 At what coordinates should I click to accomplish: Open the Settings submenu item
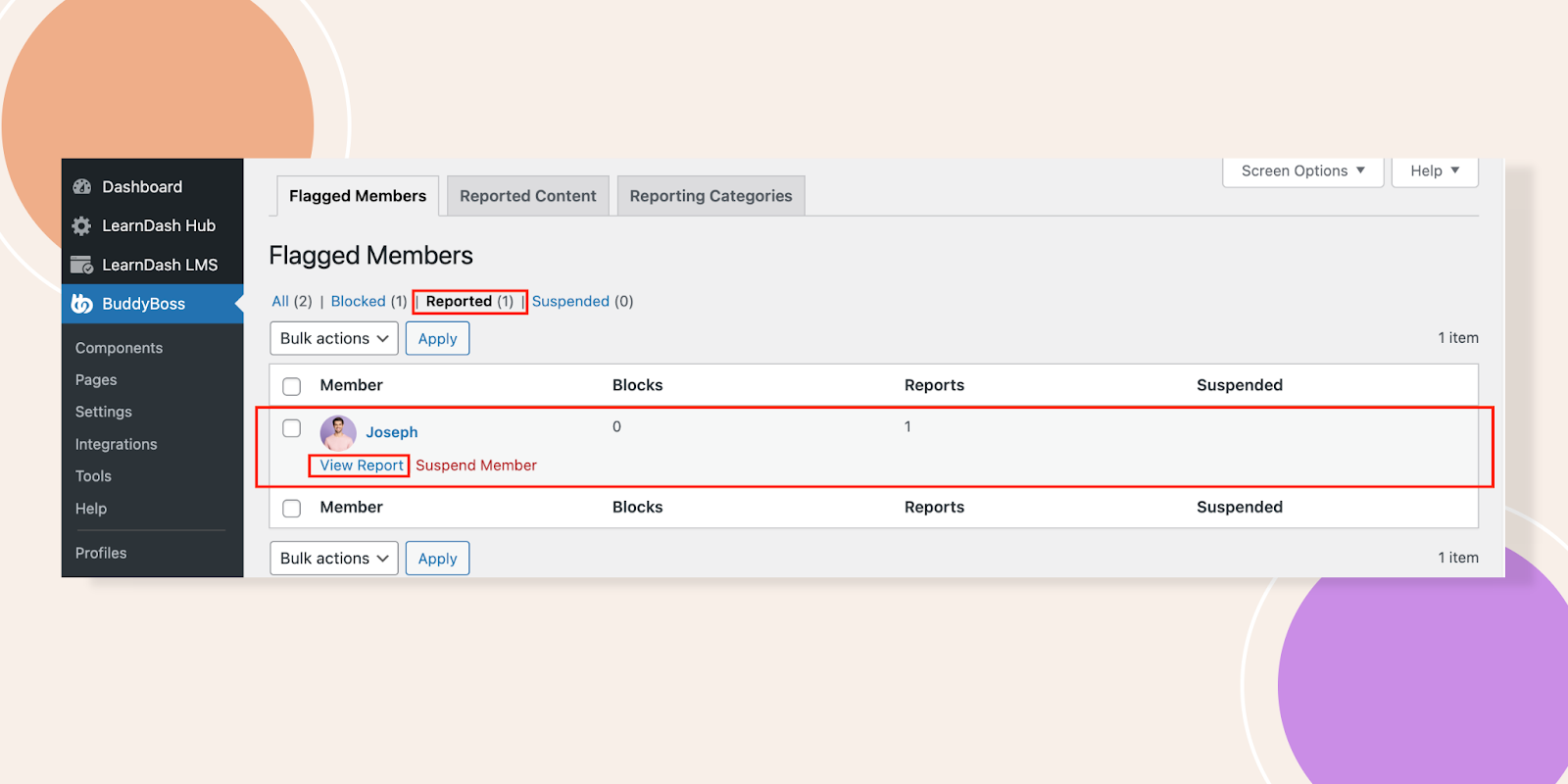point(104,412)
